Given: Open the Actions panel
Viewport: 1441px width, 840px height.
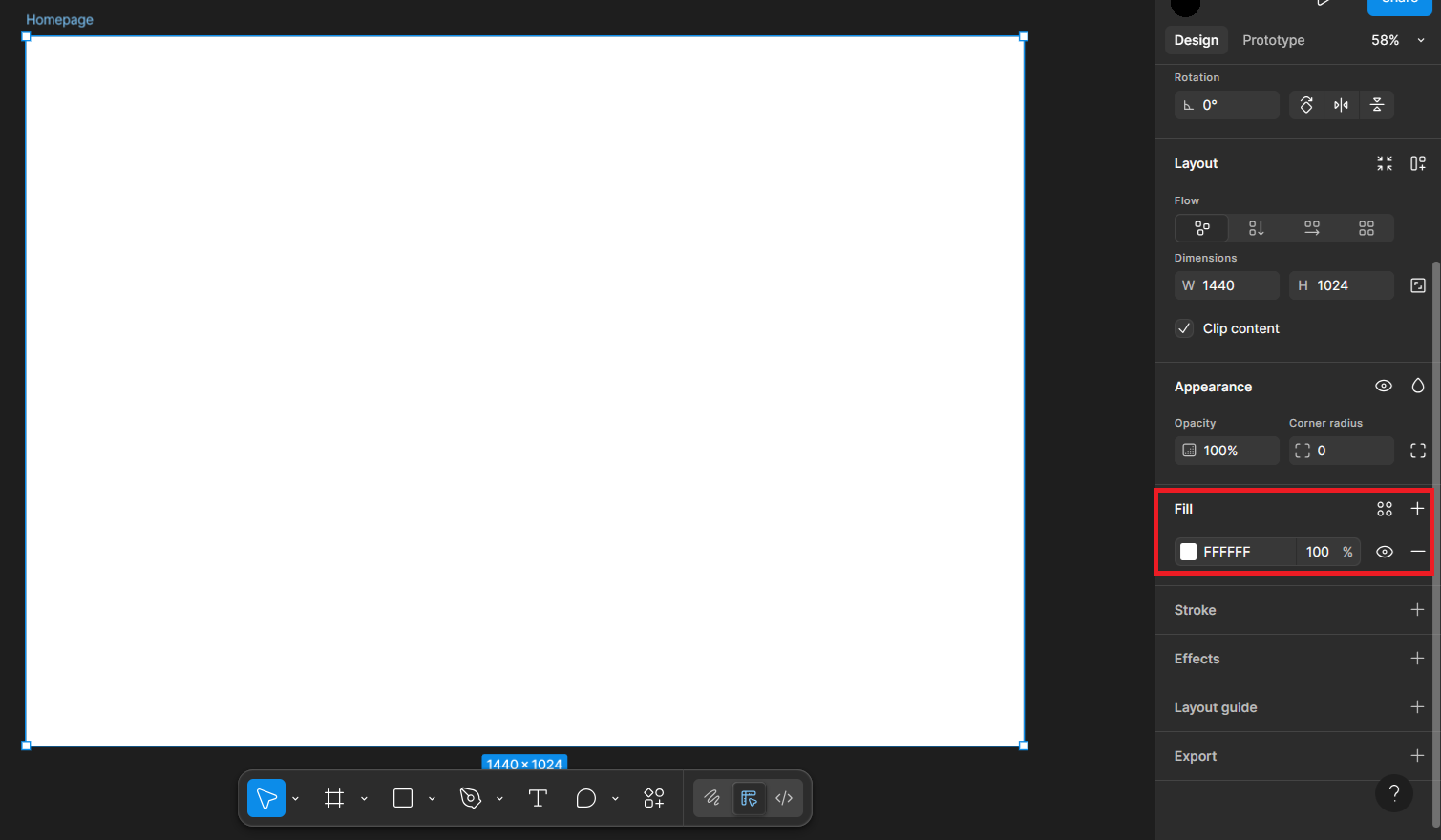Looking at the screenshot, I should click(654, 798).
